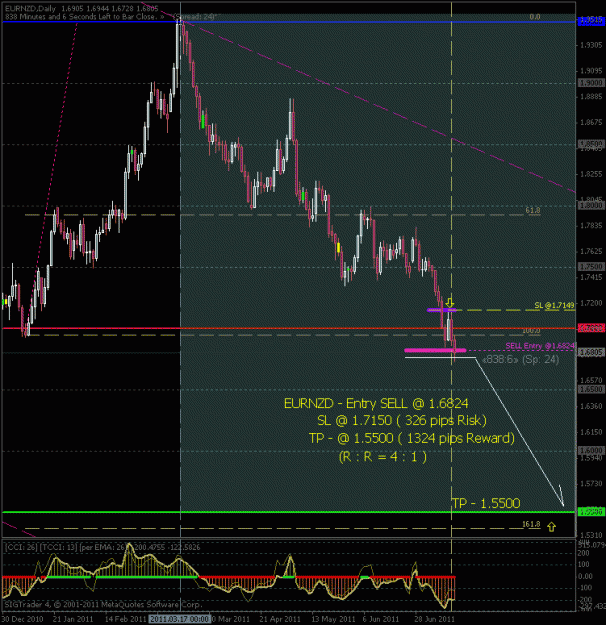This screenshot has height=625, width=606.
Task: Click the red price tag on the axis
Action: pyautogui.click(x=590, y=328)
